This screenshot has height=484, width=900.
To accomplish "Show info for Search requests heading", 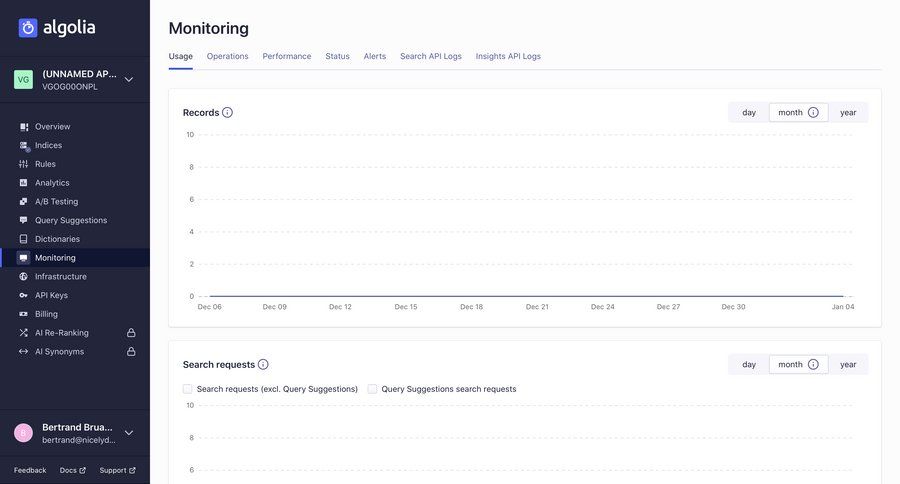I will [x=263, y=365].
